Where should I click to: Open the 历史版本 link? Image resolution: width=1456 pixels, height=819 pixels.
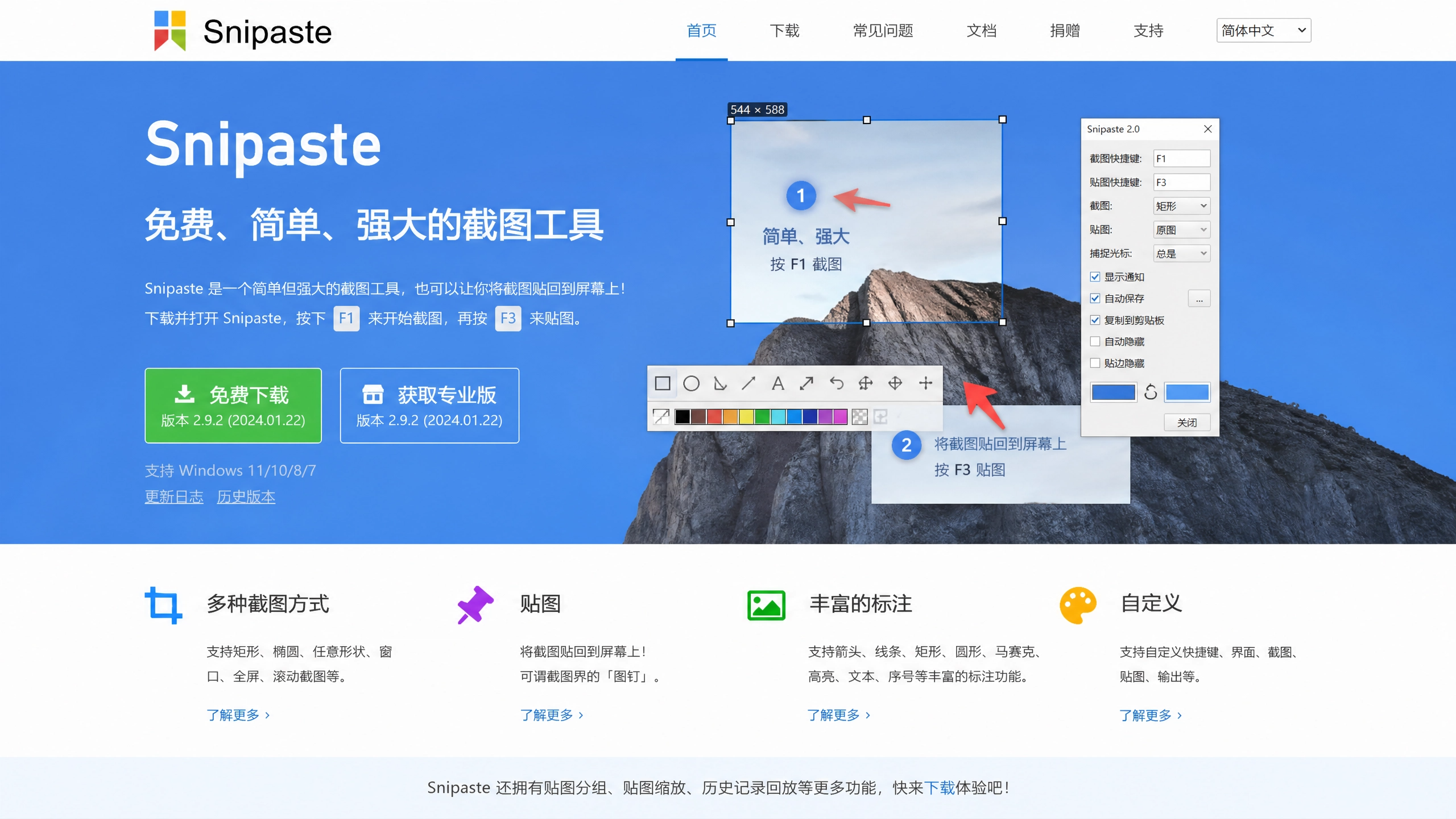[x=246, y=497]
